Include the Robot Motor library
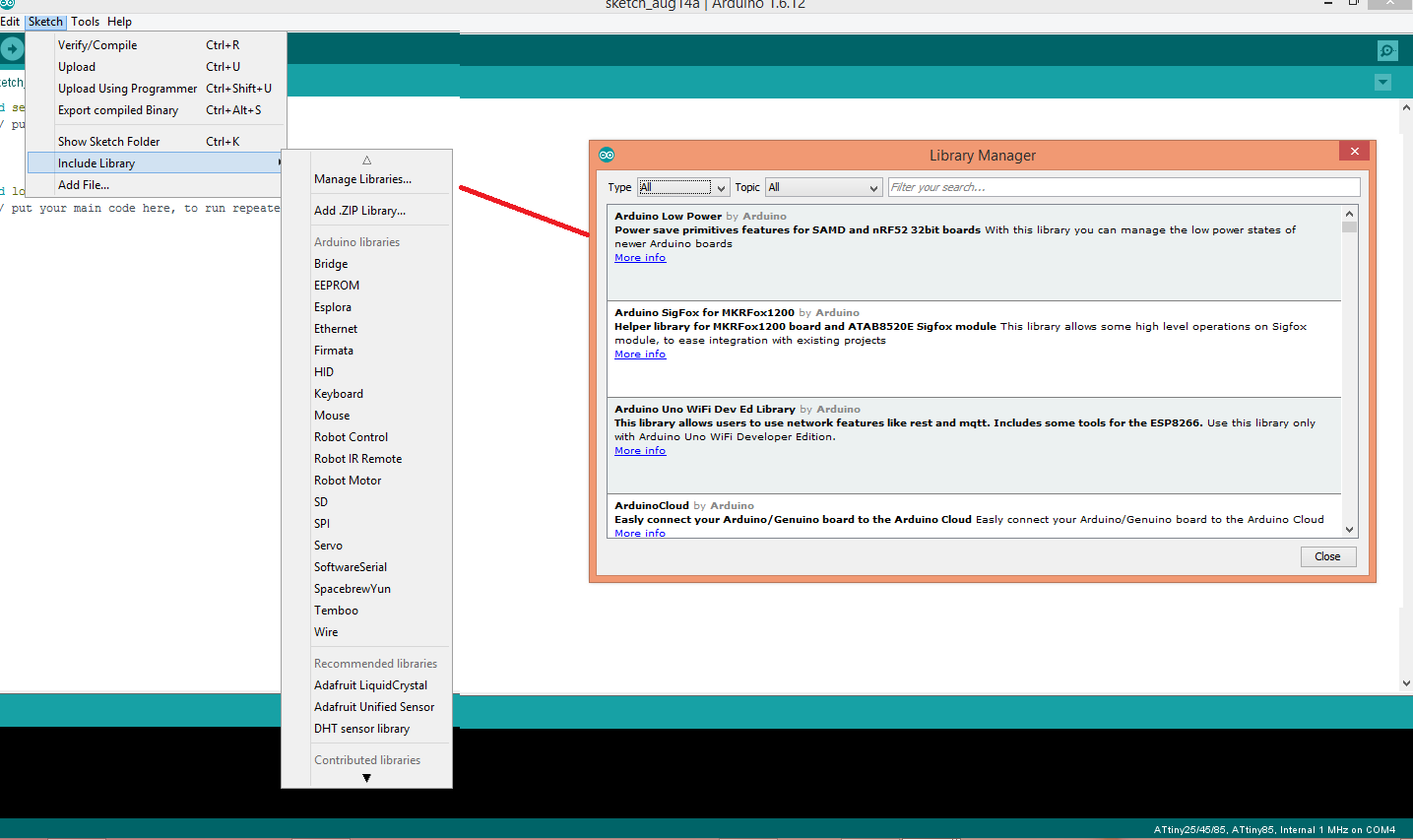The height and width of the screenshot is (840, 1413). coord(366,481)
